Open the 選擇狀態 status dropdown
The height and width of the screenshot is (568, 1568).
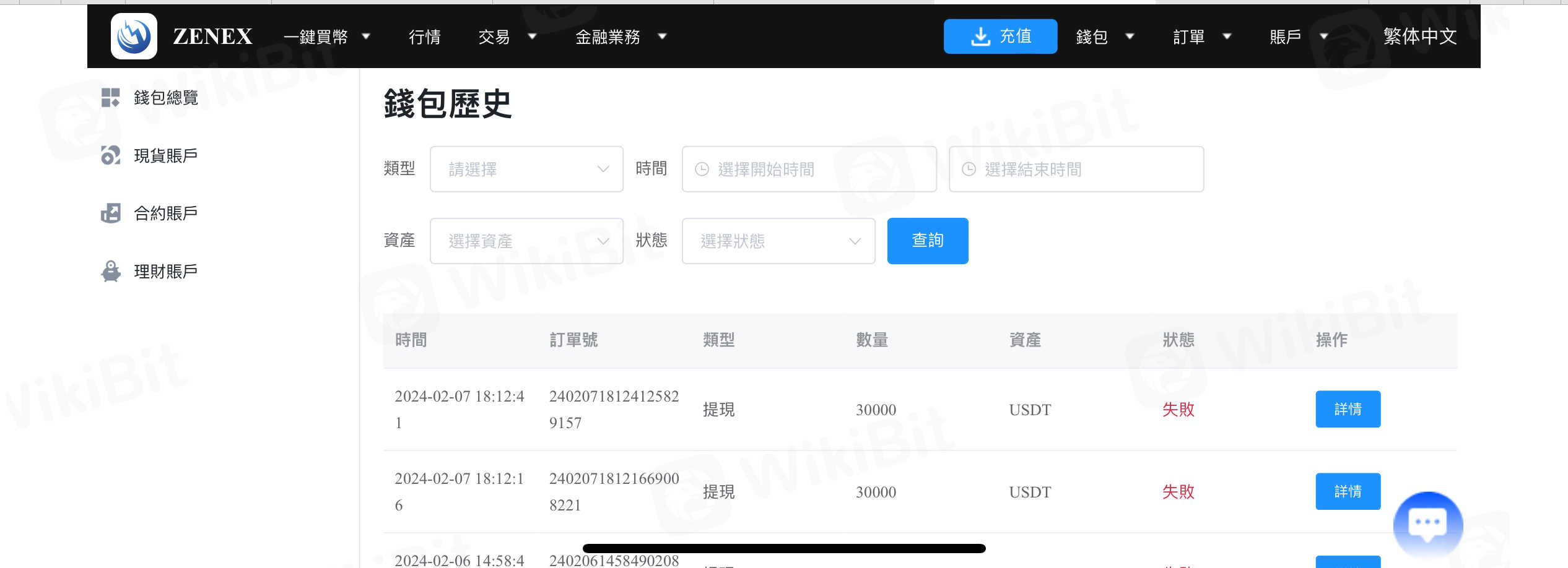(x=778, y=241)
